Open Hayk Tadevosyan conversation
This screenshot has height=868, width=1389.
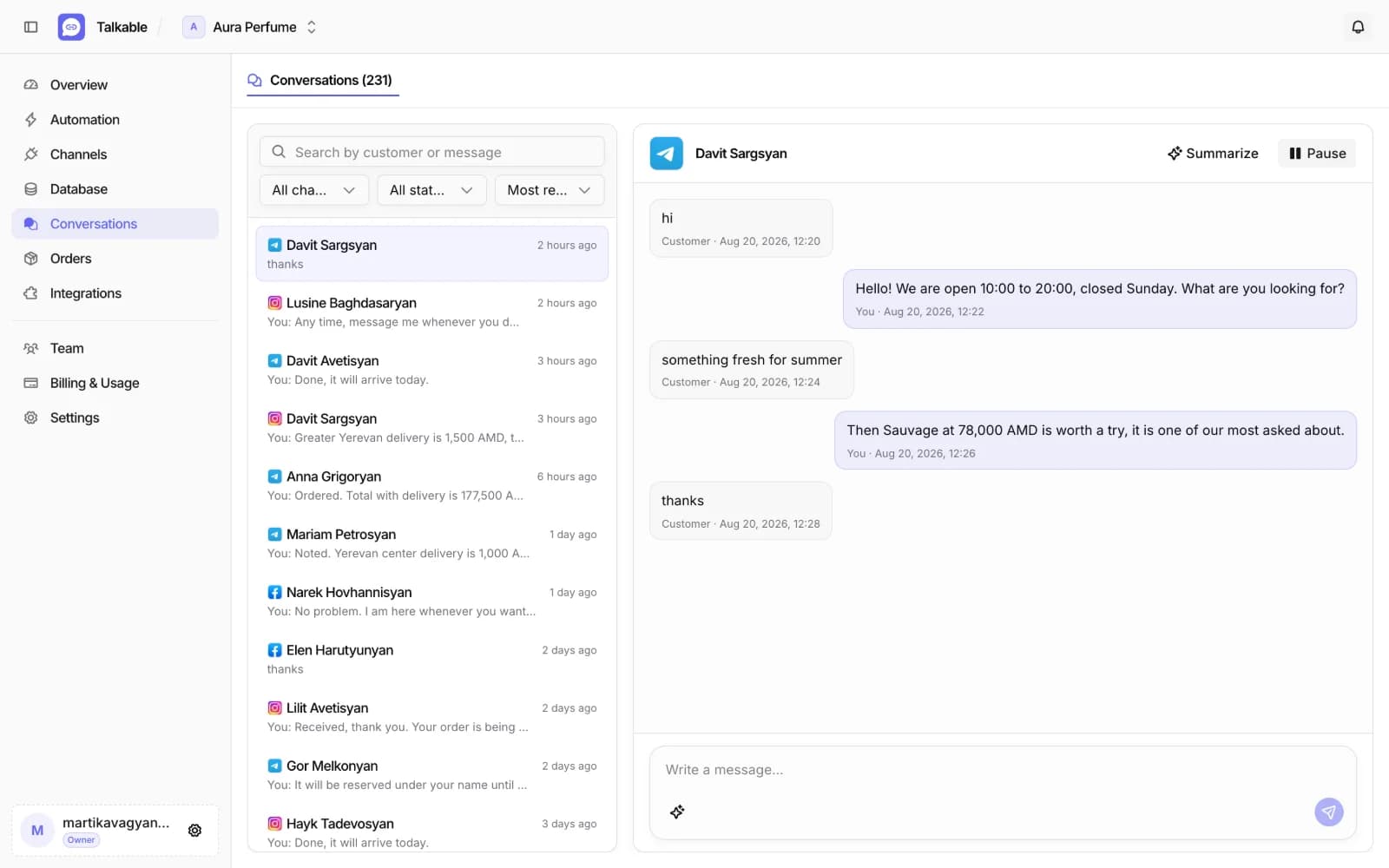[431, 832]
